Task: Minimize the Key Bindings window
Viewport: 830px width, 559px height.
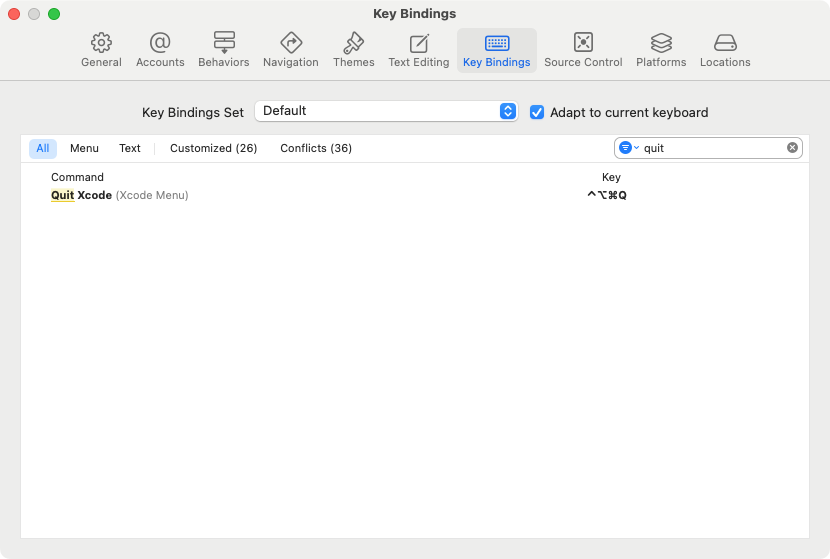Action: point(34,14)
